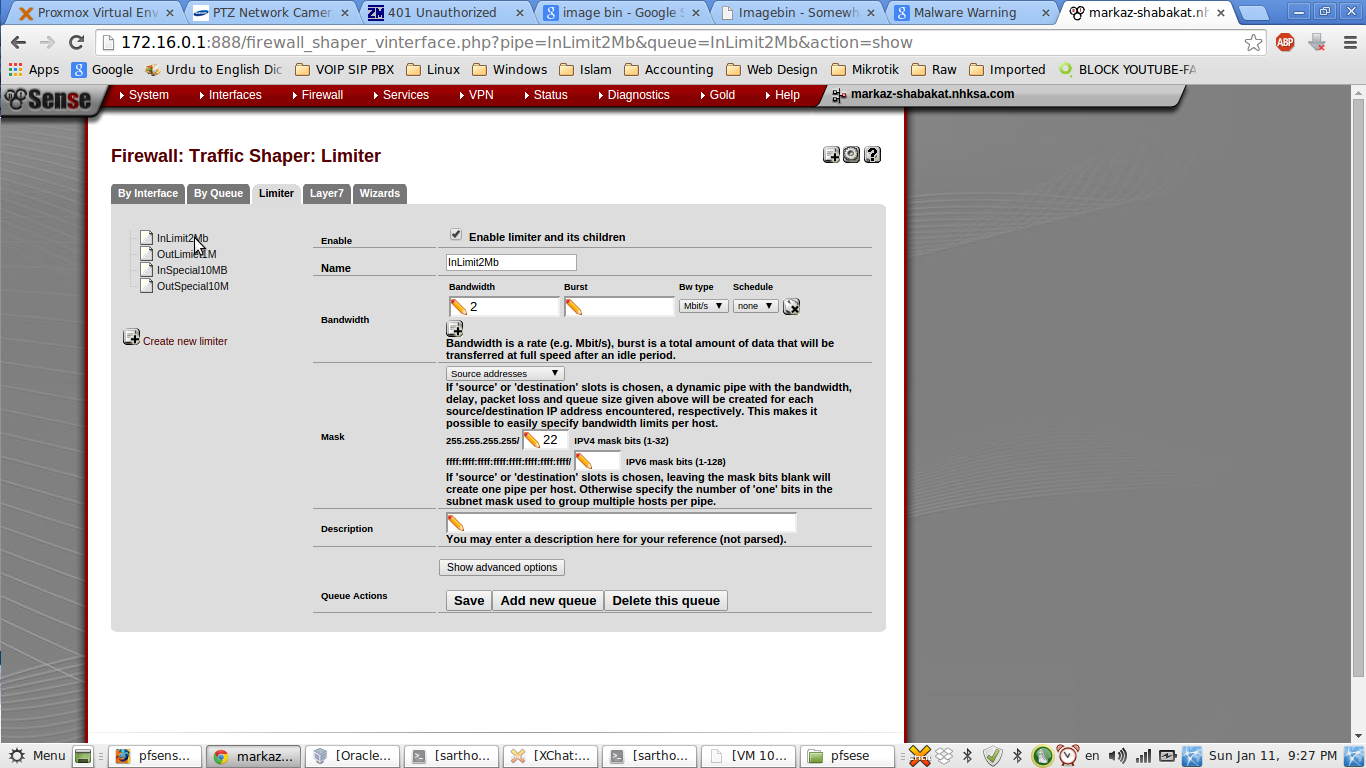Select OutLimit1M in limiter tree
Screen dimensions: 1366x768
coord(186,254)
